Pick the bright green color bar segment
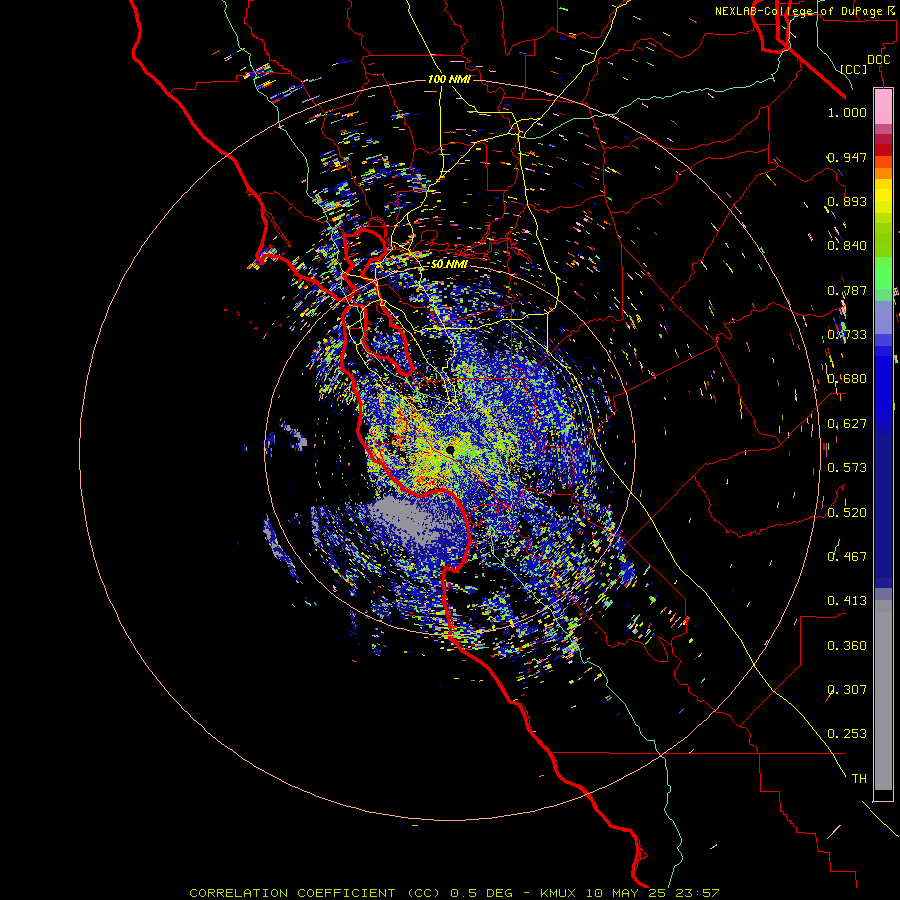Image resolution: width=900 pixels, height=900 pixels. [883, 272]
